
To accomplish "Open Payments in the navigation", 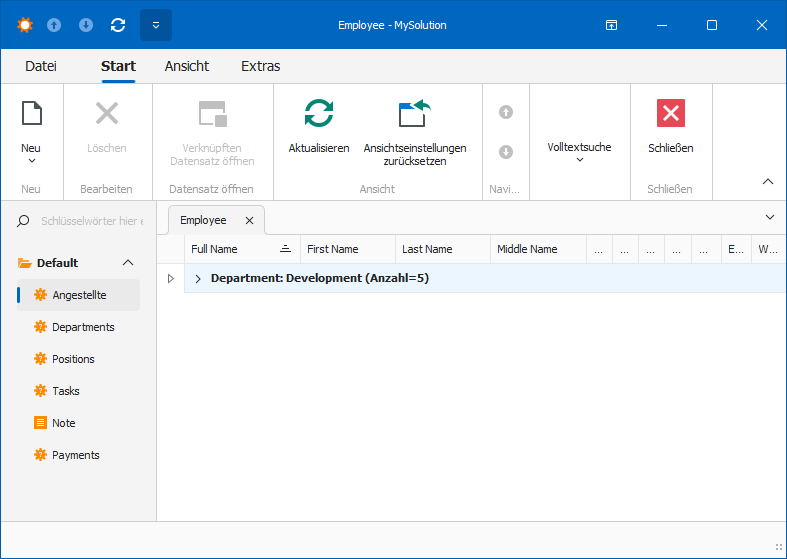I will pos(78,455).
